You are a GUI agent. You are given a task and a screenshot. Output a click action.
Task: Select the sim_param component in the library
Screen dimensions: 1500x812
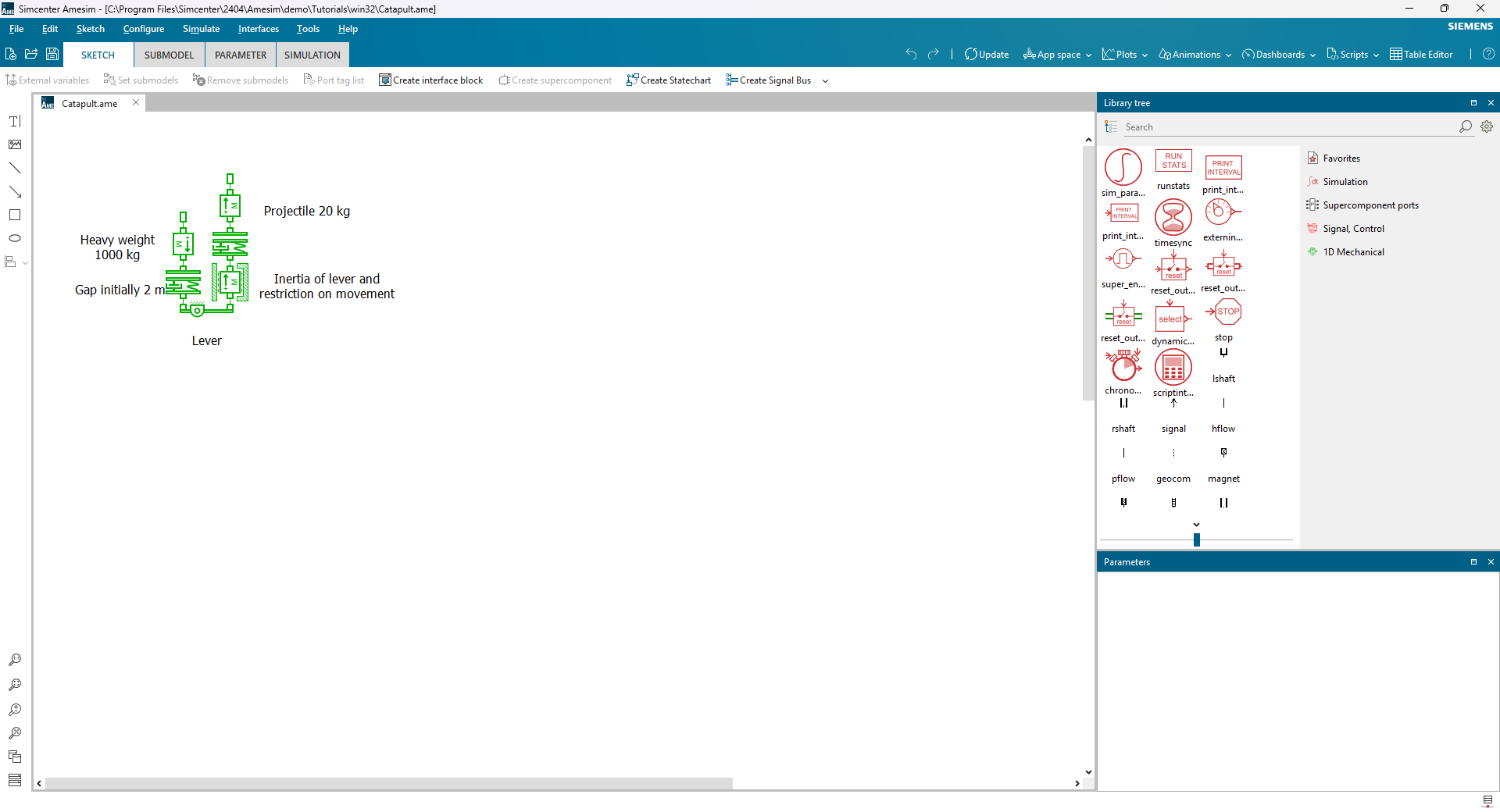pyautogui.click(x=1123, y=167)
